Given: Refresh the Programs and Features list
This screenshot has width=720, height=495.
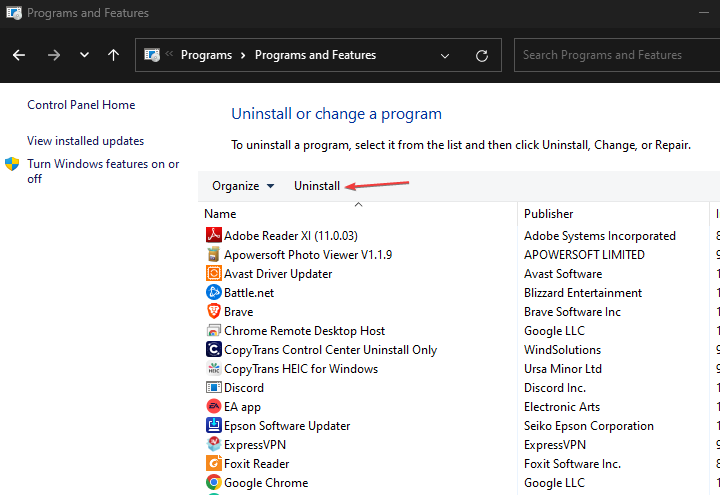Looking at the screenshot, I should (x=482, y=55).
